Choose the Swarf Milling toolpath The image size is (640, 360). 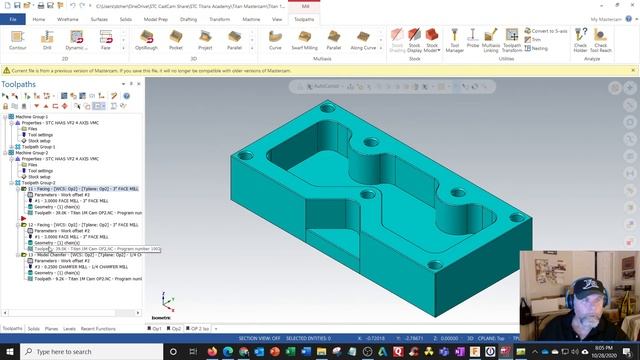click(x=304, y=40)
